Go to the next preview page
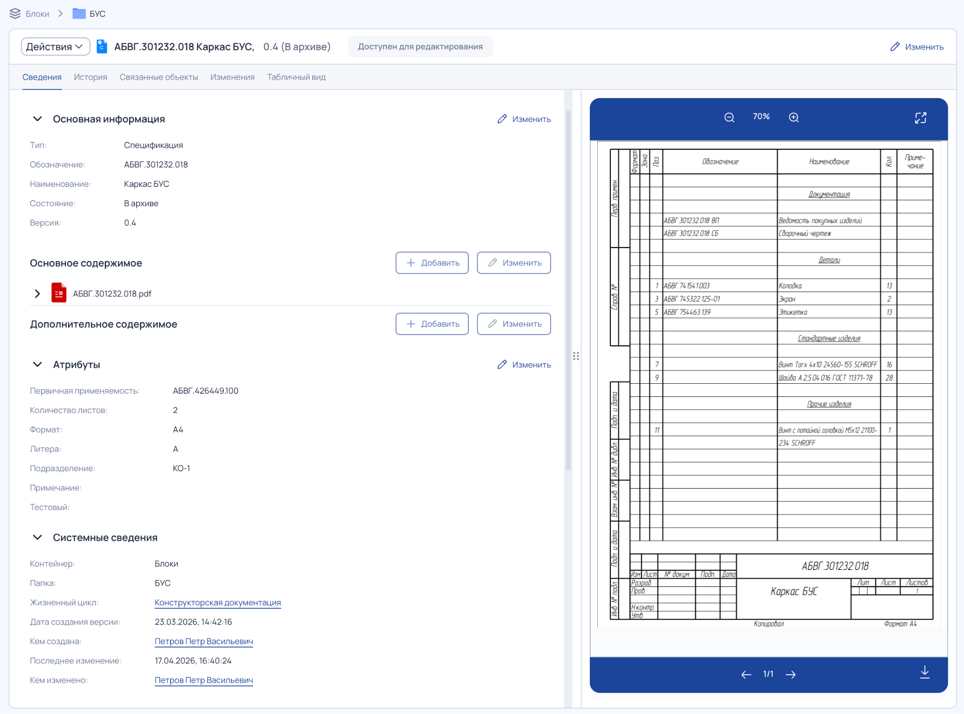 click(x=791, y=675)
